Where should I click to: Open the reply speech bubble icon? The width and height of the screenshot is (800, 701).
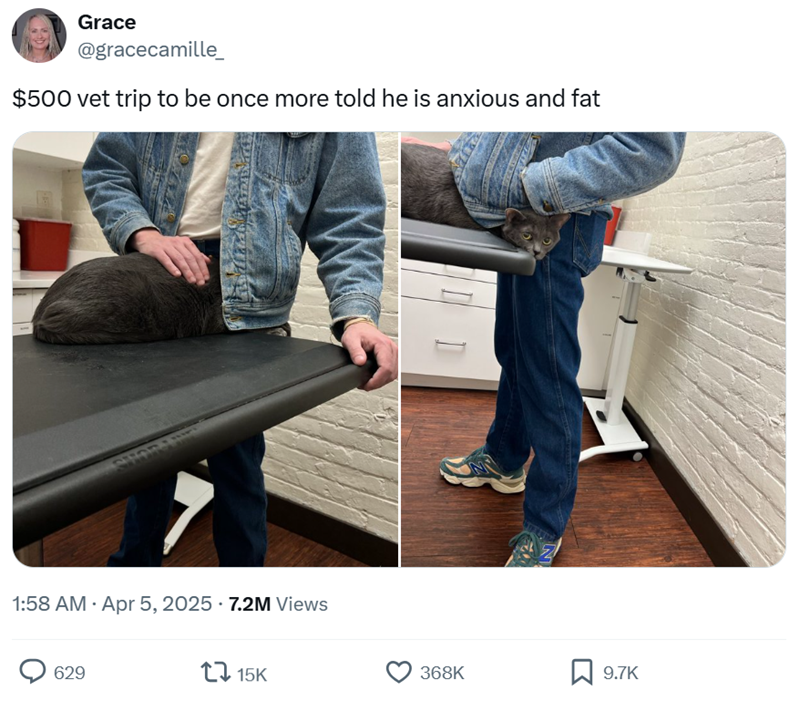[x=33, y=671]
